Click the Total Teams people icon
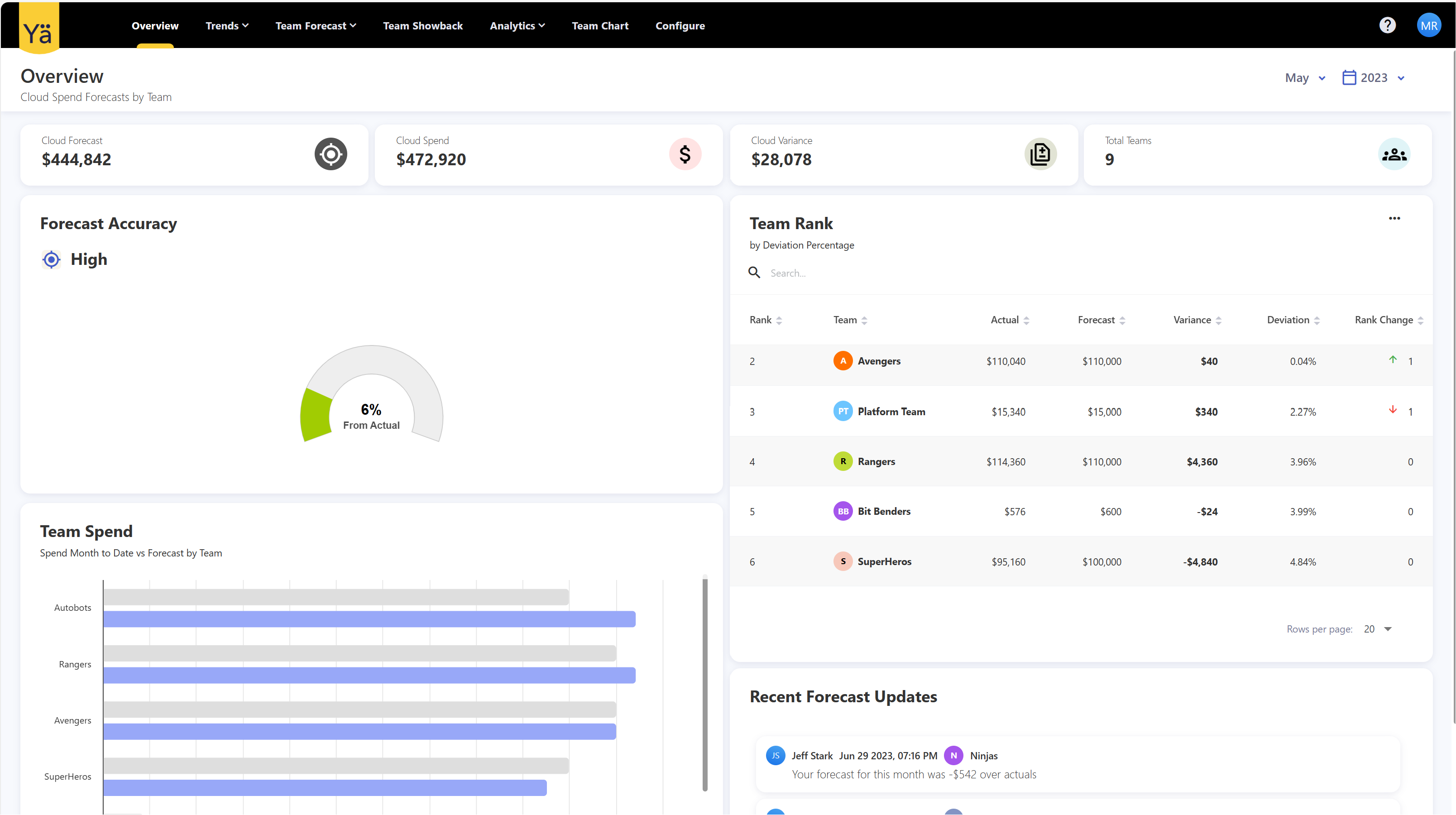The image size is (1456, 815). click(x=1394, y=154)
